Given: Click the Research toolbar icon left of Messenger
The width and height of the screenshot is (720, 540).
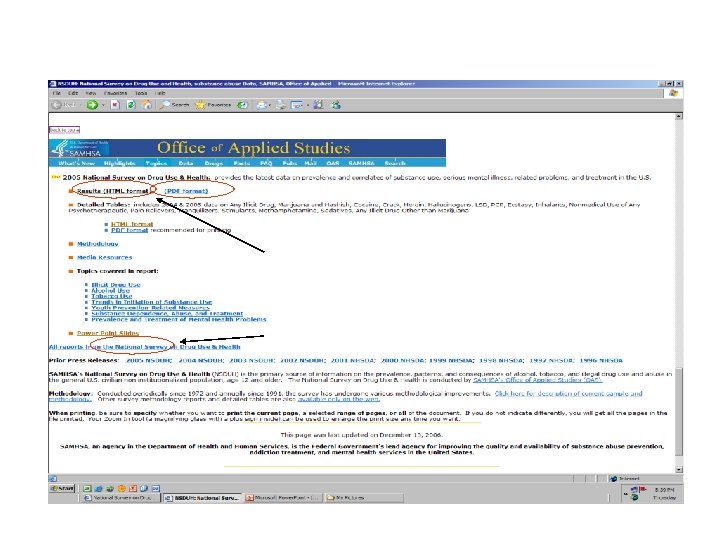Looking at the screenshot, I should pos(318,105).
